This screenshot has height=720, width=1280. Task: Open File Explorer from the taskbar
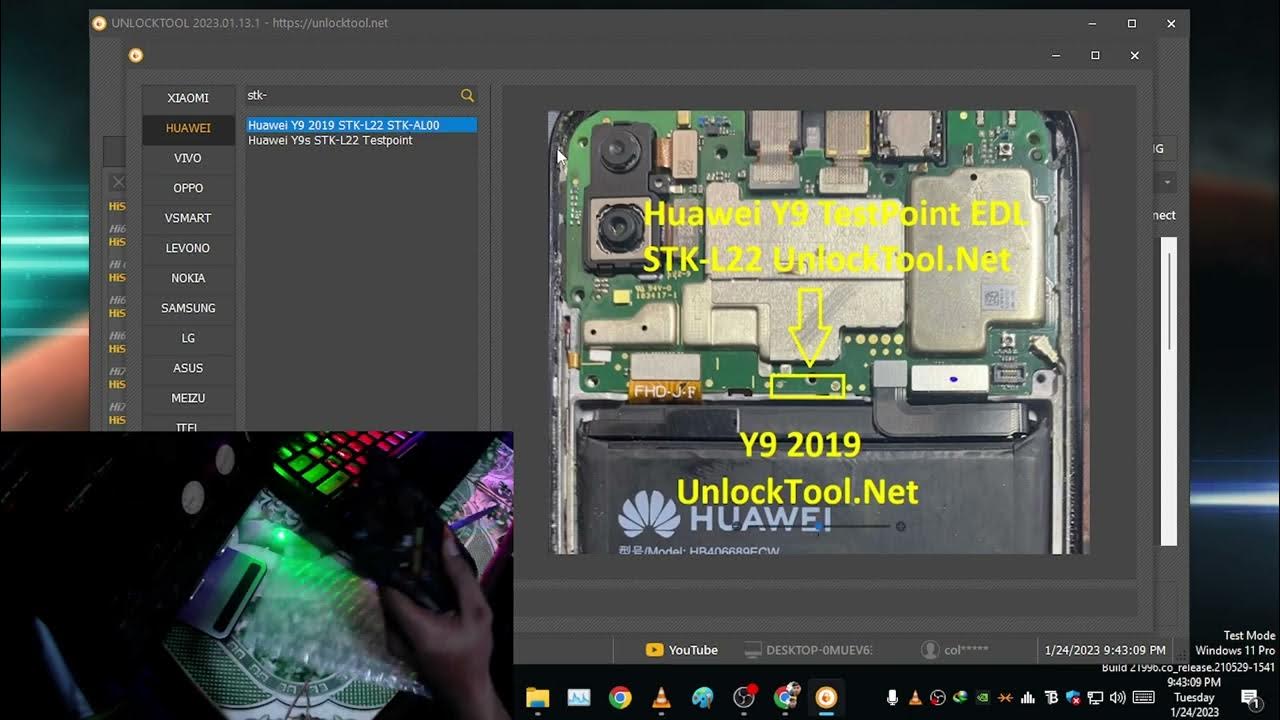pyautogui.click(x=537, y=697)
